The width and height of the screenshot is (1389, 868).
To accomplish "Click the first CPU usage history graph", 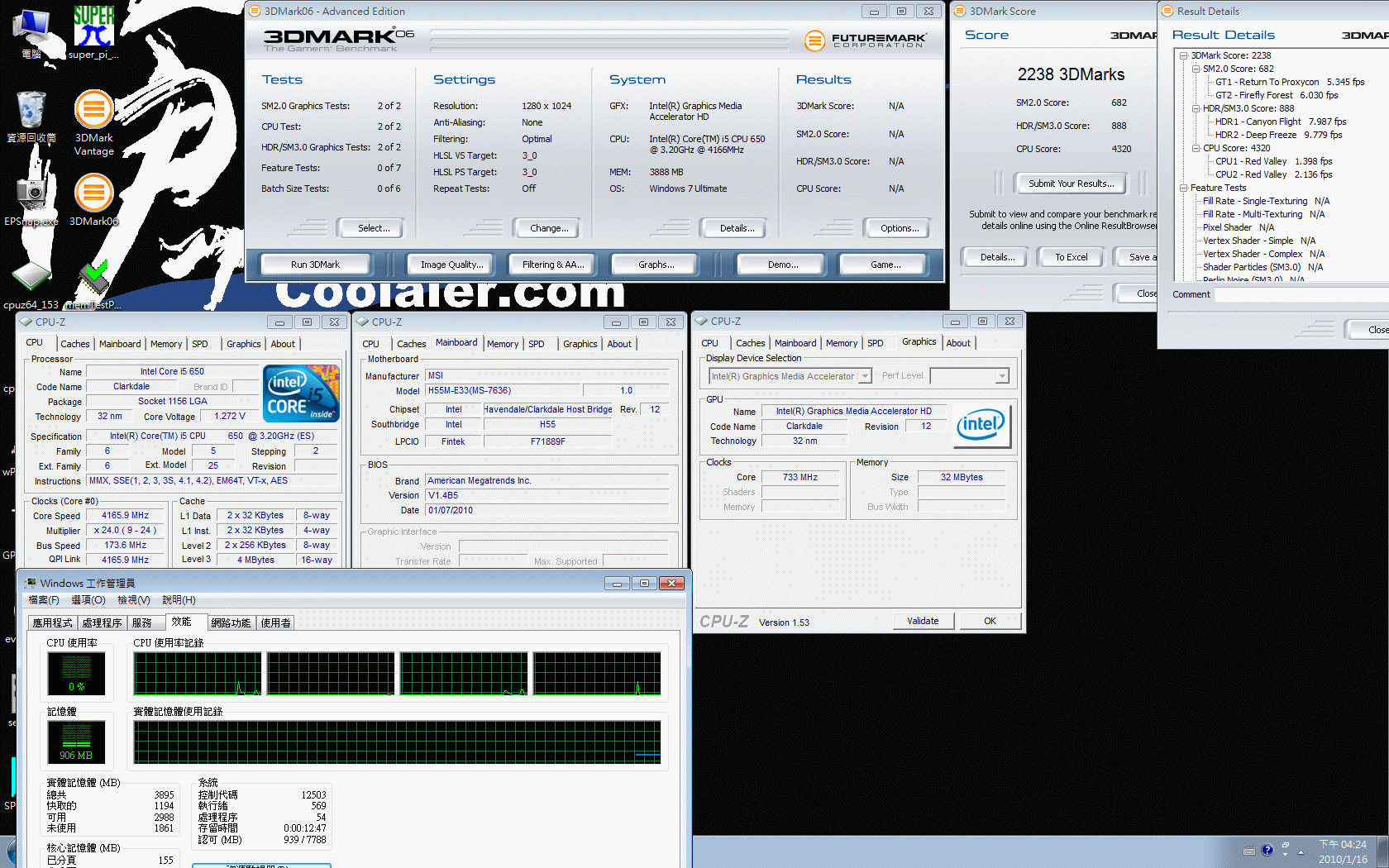I will (198, 674).
